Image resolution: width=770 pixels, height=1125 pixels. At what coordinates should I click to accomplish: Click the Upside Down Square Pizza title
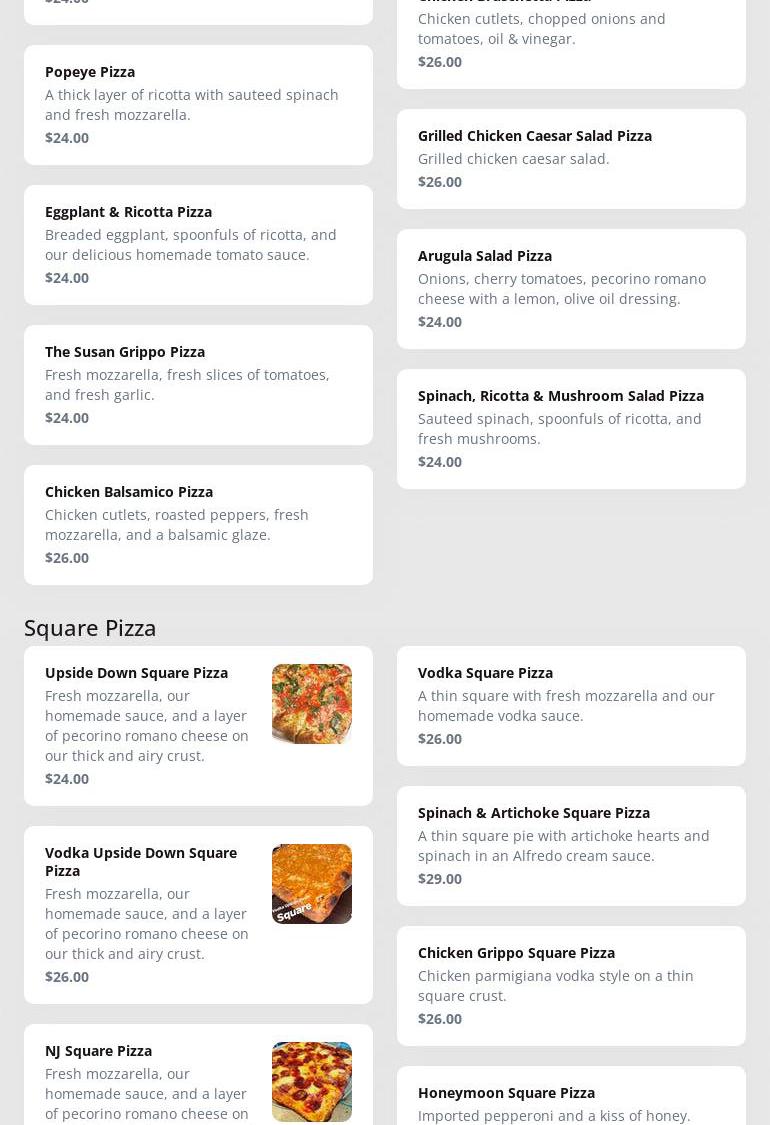(x=136, y=673)
